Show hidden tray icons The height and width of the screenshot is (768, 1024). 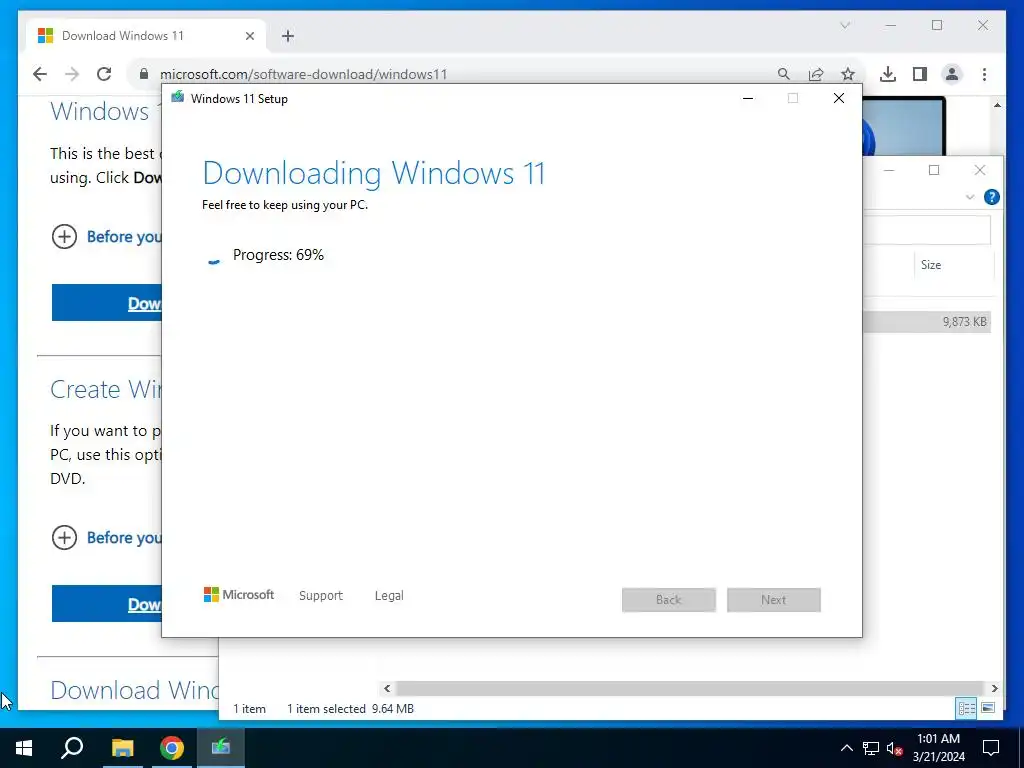846,748
